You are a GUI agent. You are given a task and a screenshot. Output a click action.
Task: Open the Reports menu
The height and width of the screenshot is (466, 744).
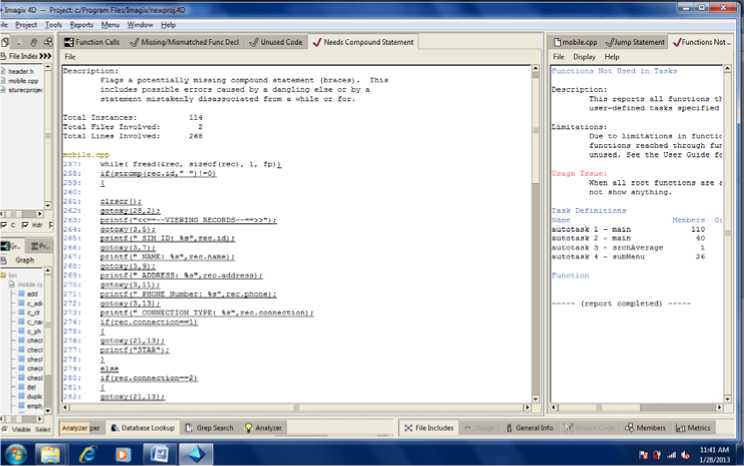(82, 24)
